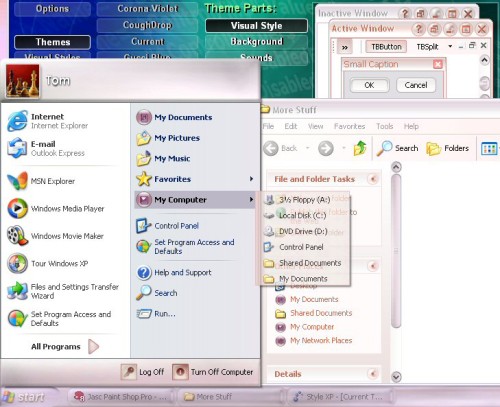The image size is (500, 407).
Task: Open Windows Movie Maker
Action: click(x=55, y=236)
